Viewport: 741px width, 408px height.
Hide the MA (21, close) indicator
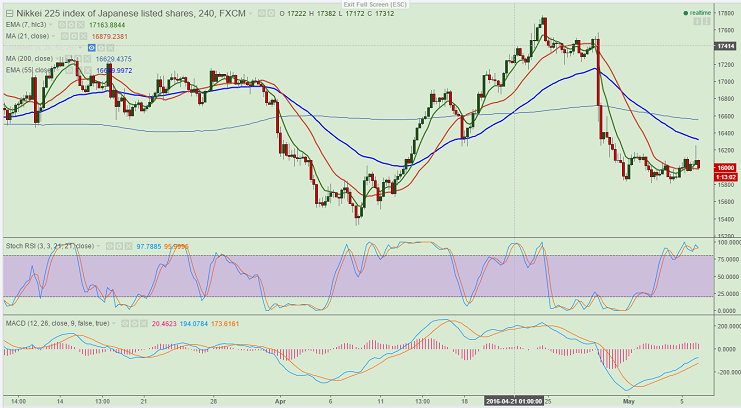click(x=65, y=36)
